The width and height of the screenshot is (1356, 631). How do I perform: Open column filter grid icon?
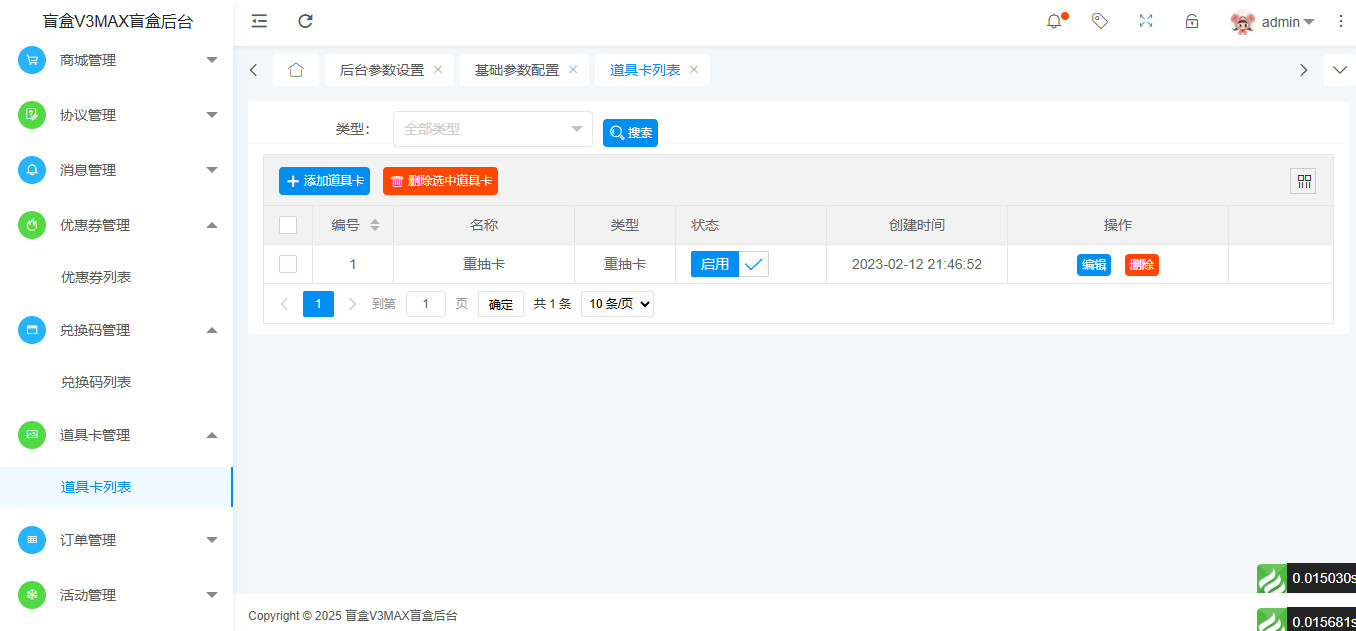[1303, 181]
